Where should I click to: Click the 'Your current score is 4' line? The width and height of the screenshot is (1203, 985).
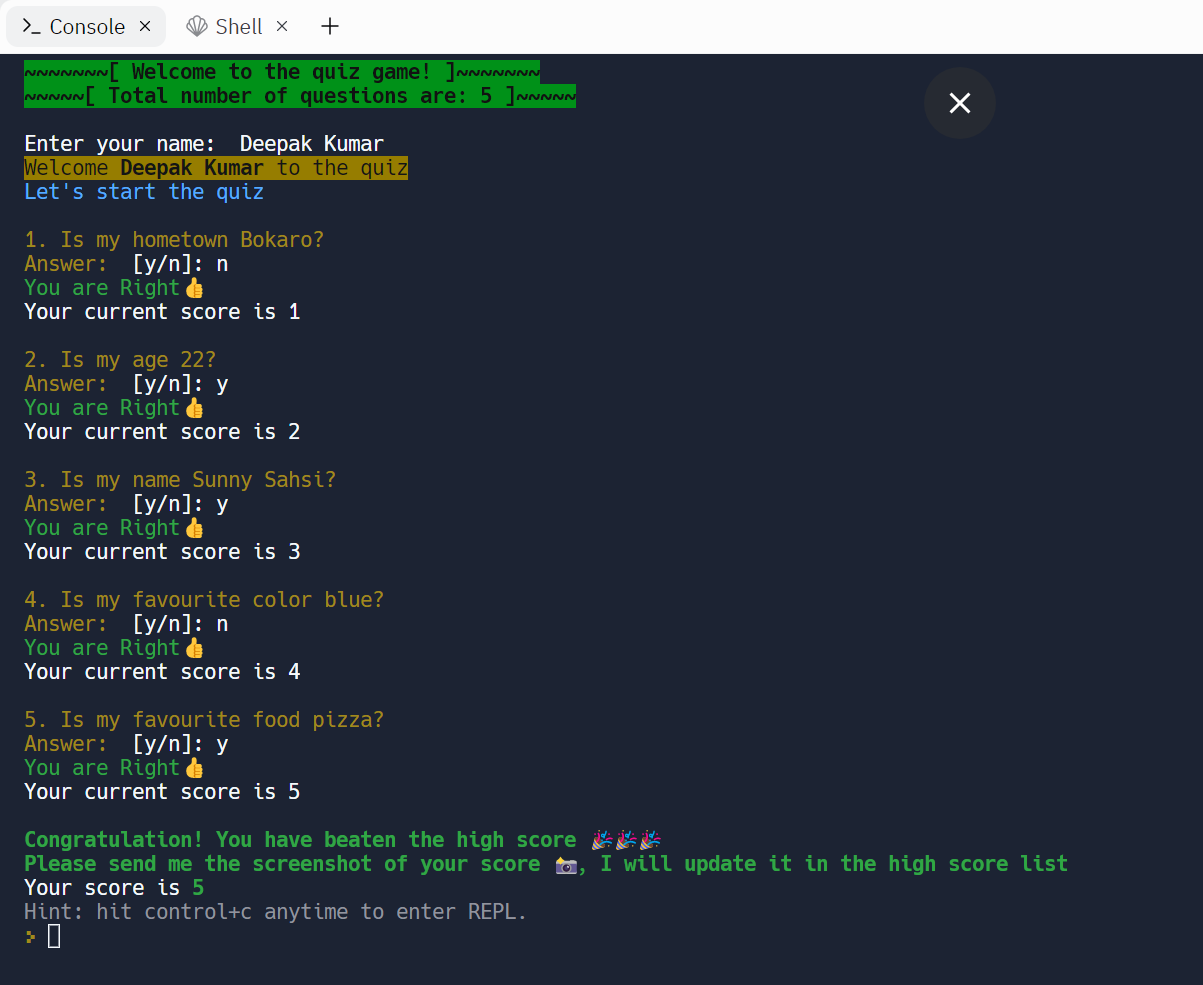(x=162, y=672)
